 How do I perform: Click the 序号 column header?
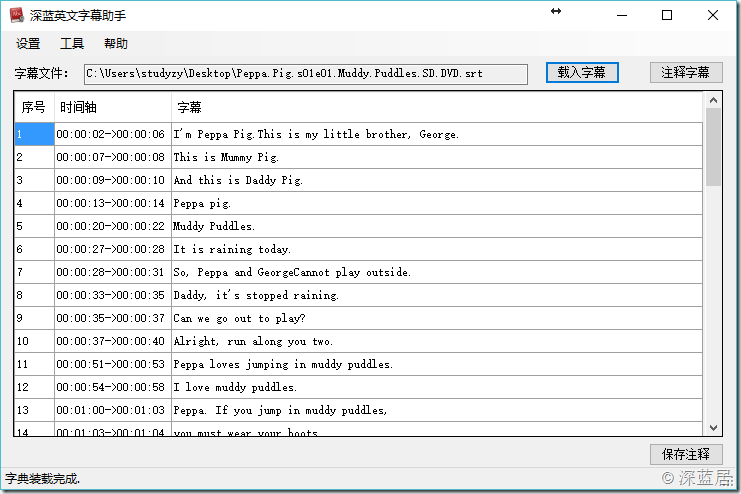tap(34, 107)
